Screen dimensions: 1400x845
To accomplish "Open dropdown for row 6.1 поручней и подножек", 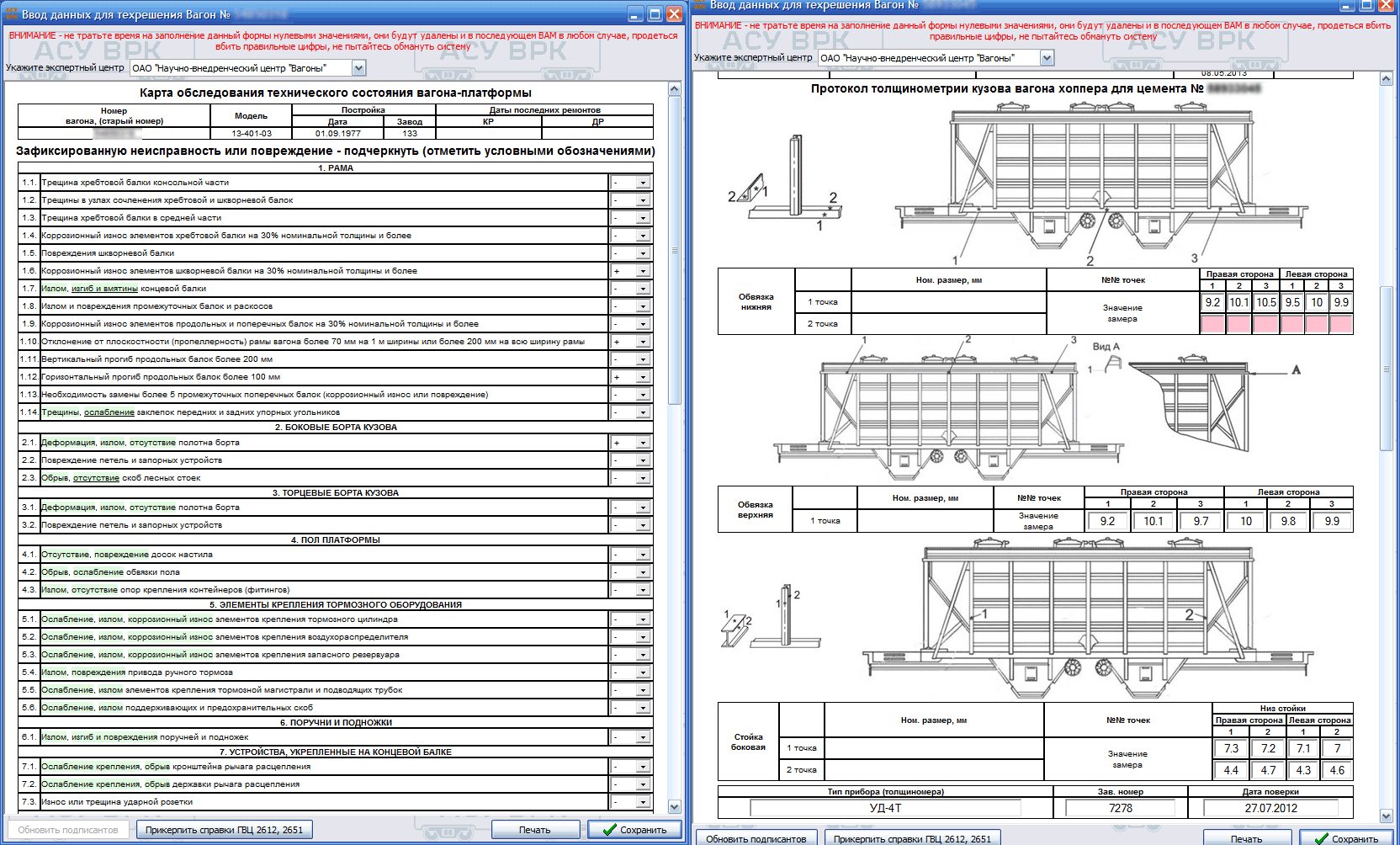I will [x=643, y=737].
